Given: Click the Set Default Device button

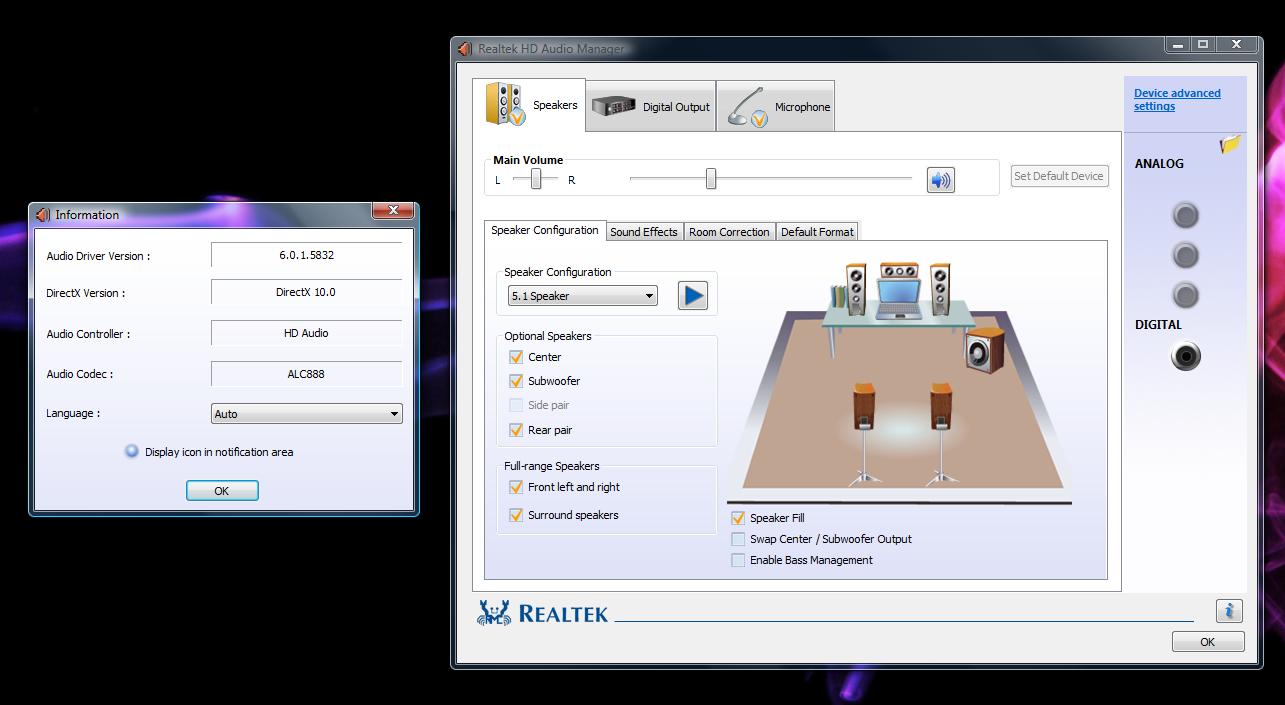Looking at the screenshot, I should pyautogui.click(x=1059, y=176).
